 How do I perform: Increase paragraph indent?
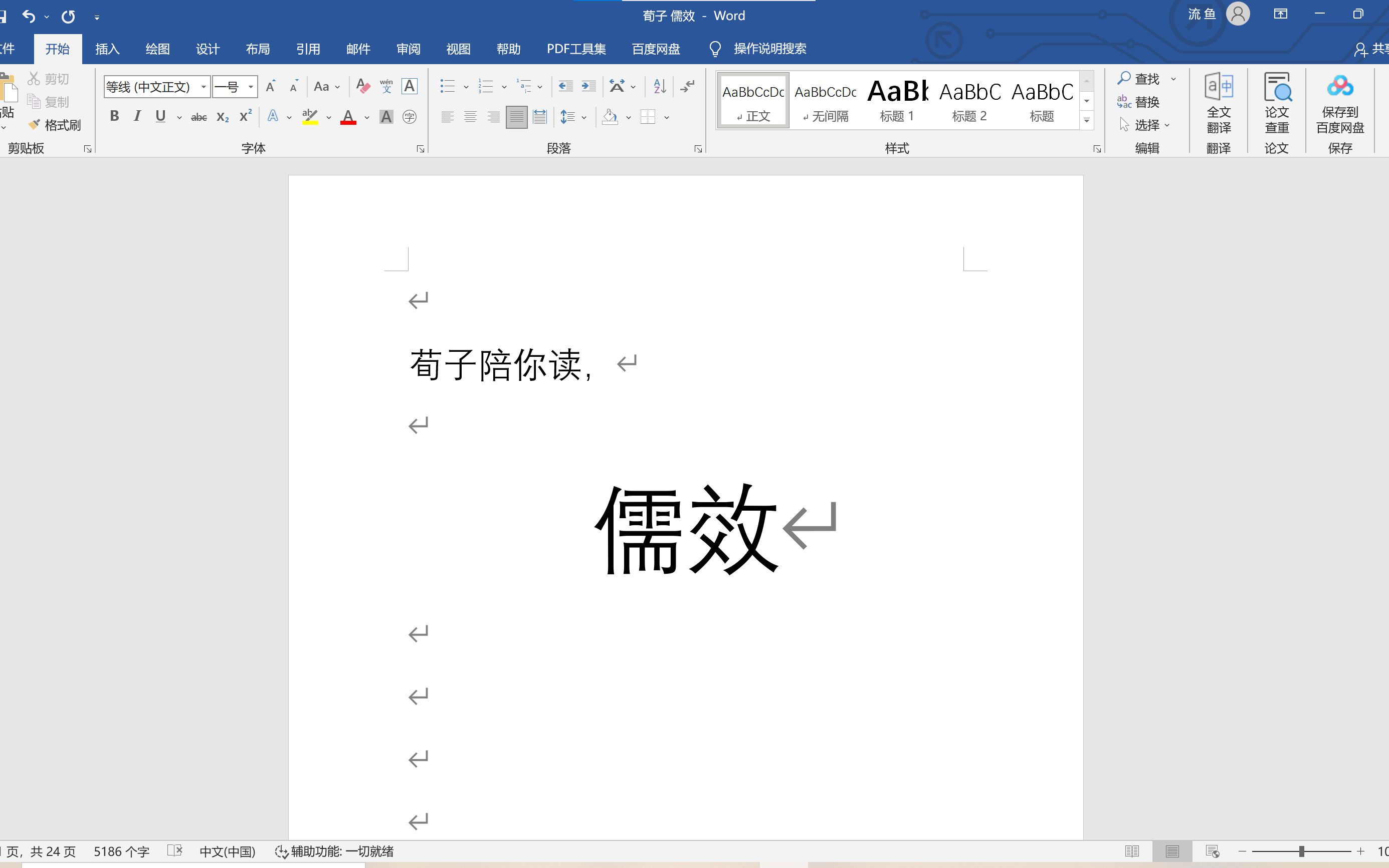pos(588,86)
